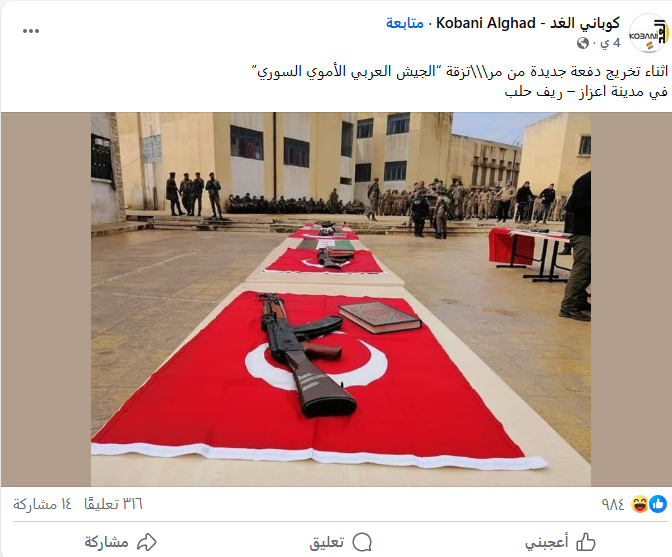Click the Kobani Alghad page profile picture
672x557 pixels.
click(648, 33)
